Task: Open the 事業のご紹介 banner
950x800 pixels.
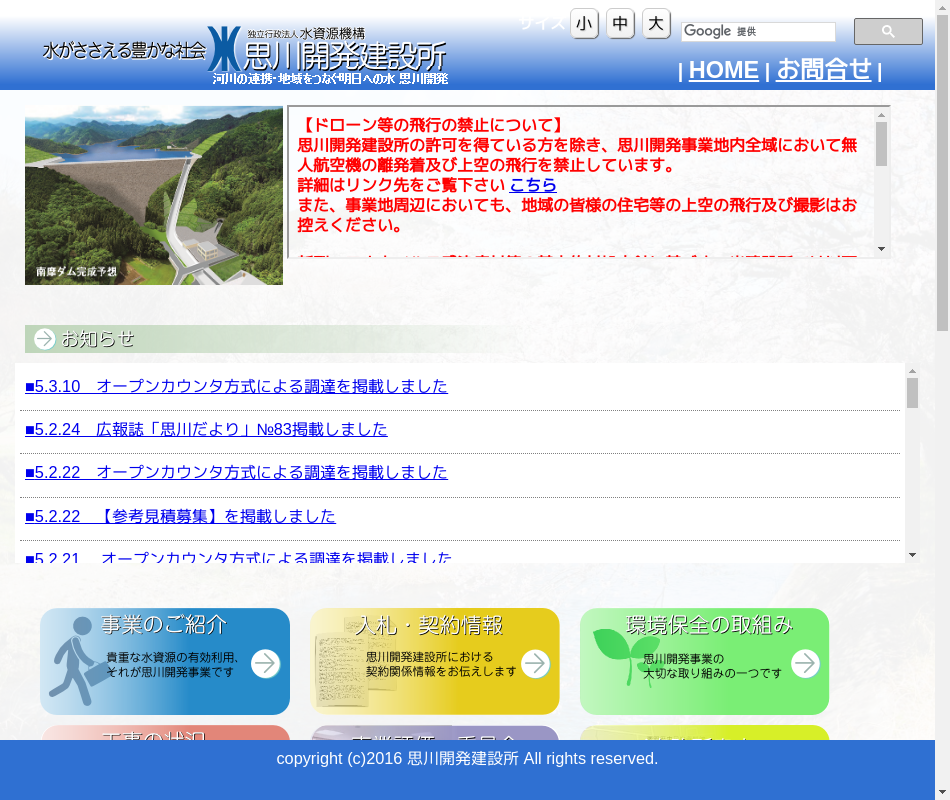Action: point(165,661)
